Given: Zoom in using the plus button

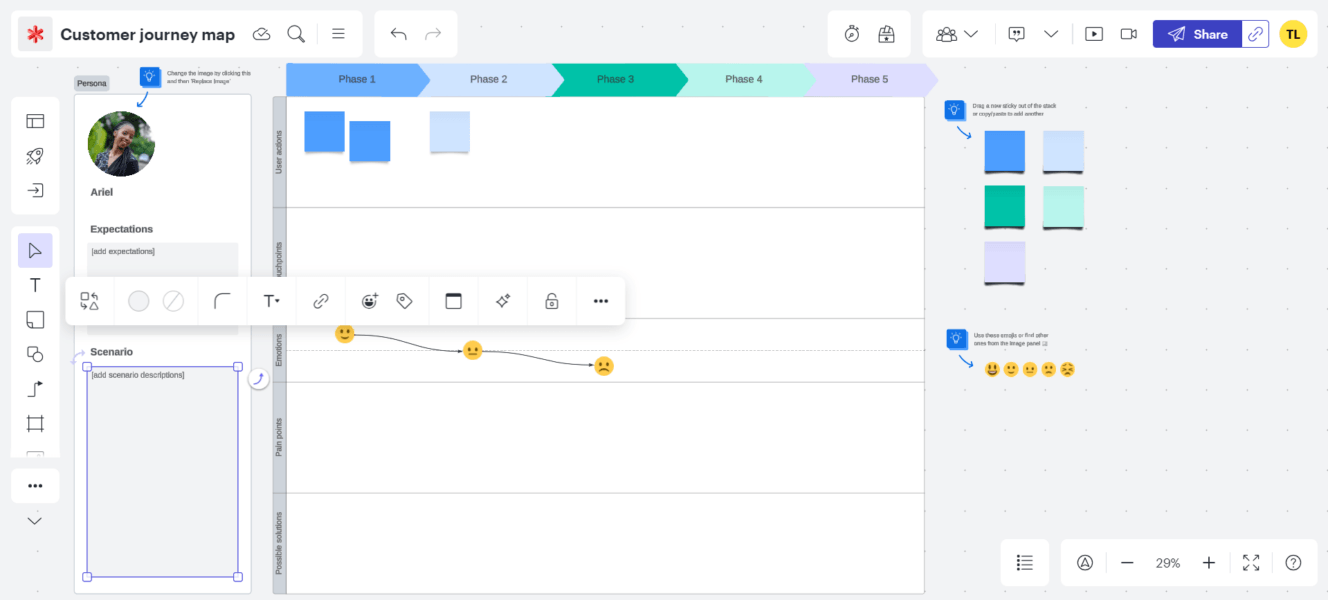Looking at the screenshot, I should (1208, 562).
